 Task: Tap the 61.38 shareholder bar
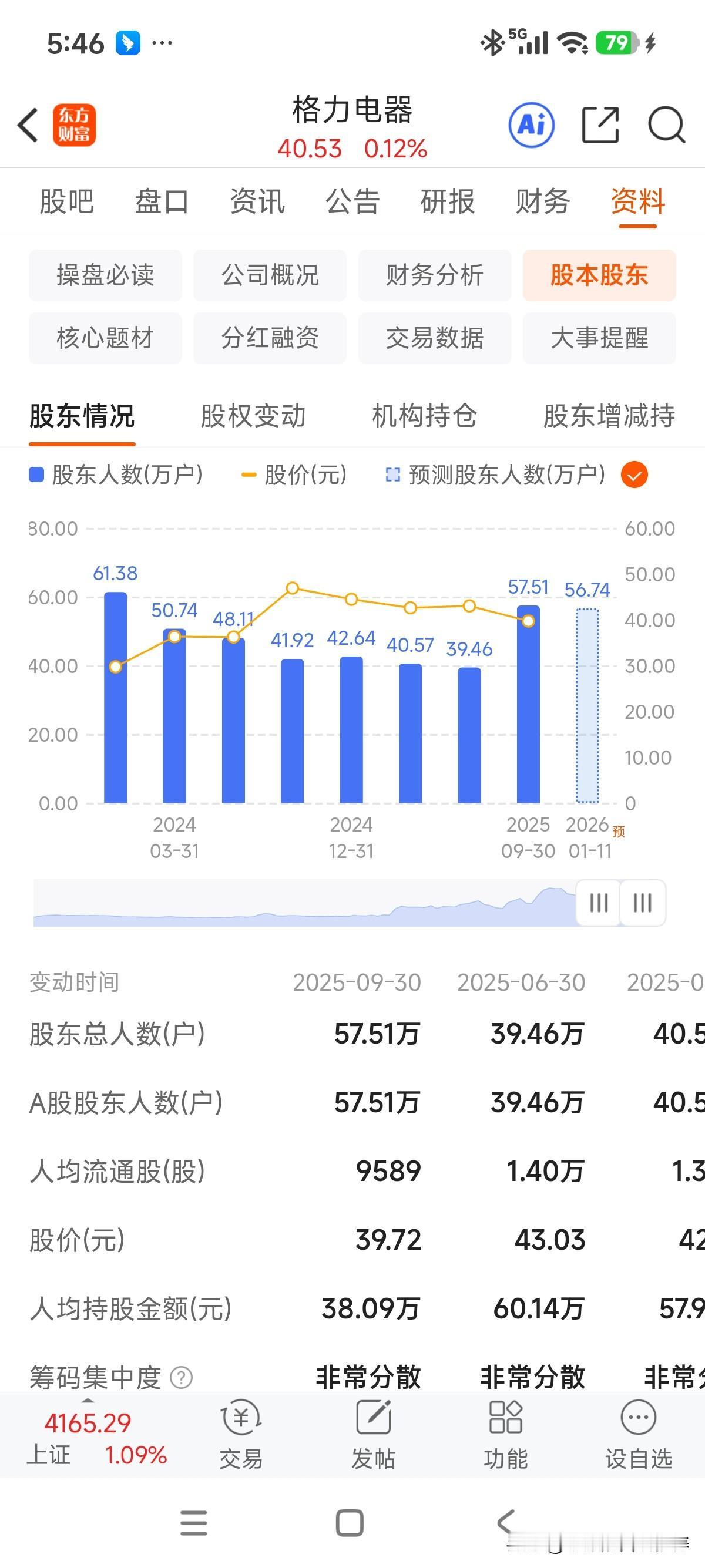point(116,698)
